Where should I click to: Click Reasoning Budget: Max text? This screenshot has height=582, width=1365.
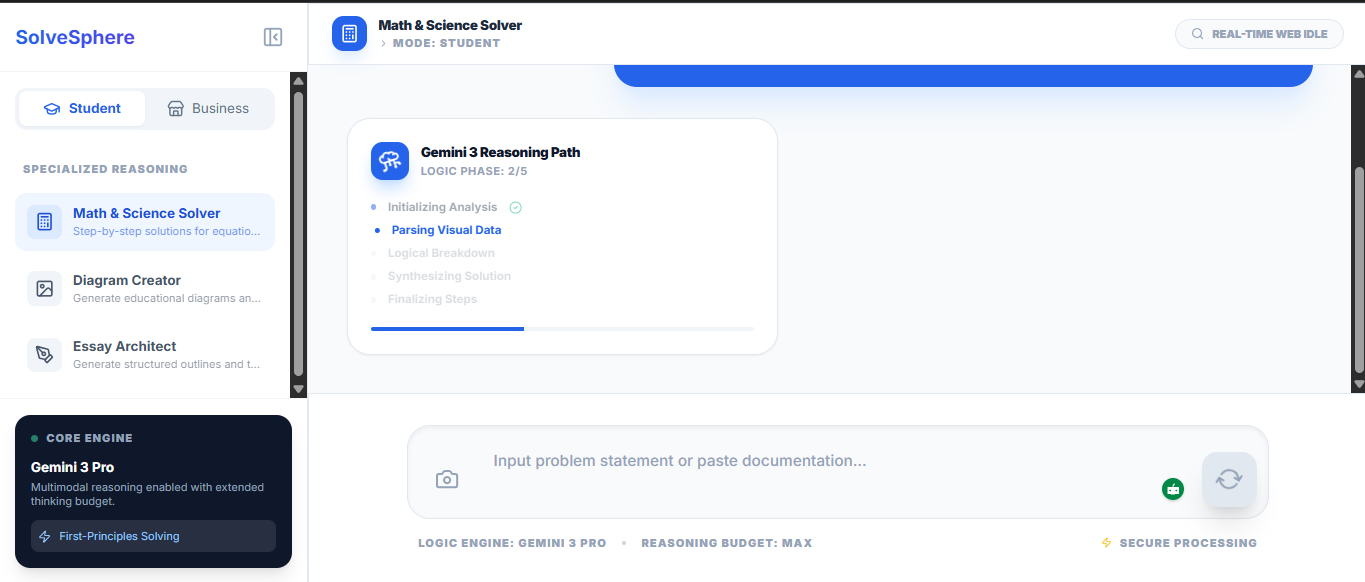coord(727,543)
